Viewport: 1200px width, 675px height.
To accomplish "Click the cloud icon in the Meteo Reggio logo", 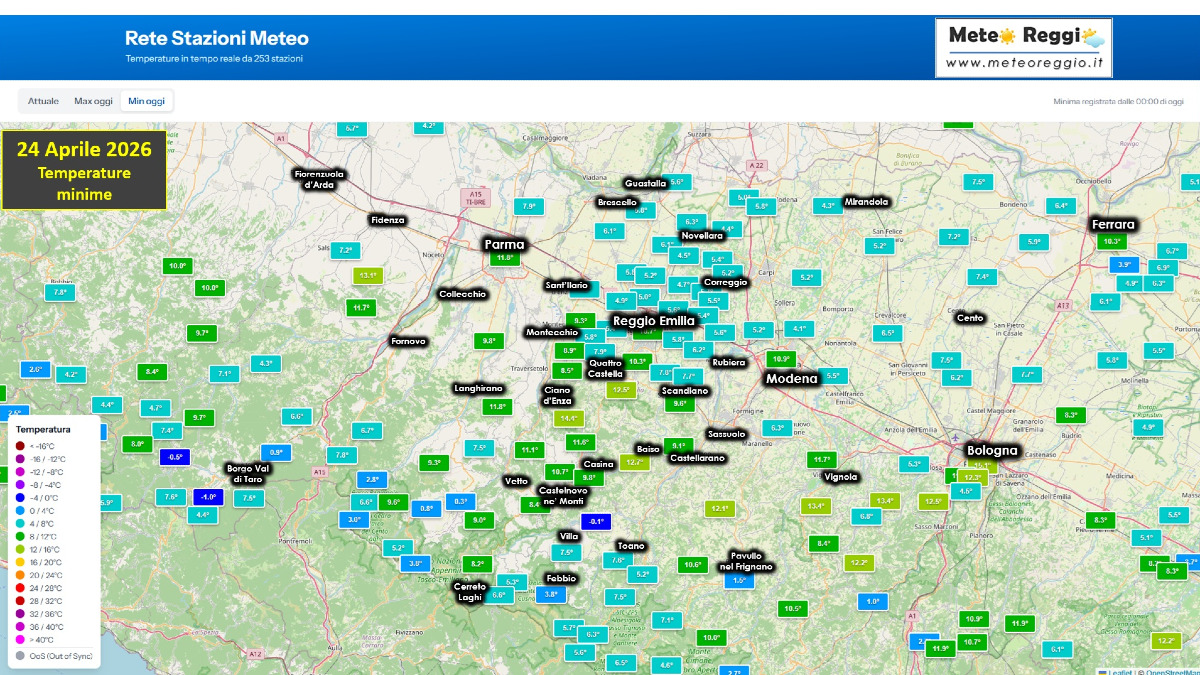I will pos(1095,42).
